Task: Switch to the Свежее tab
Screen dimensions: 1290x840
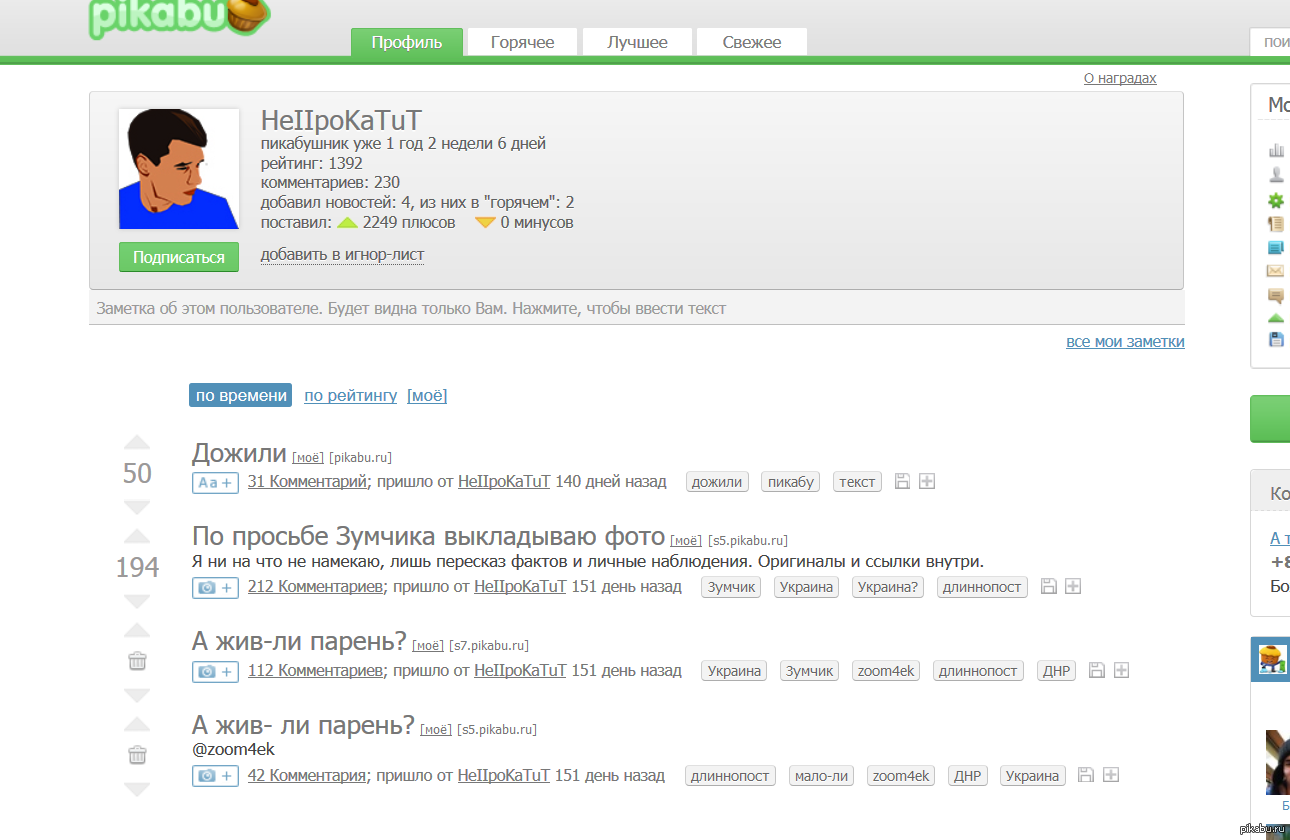Action: coord(752,42)
